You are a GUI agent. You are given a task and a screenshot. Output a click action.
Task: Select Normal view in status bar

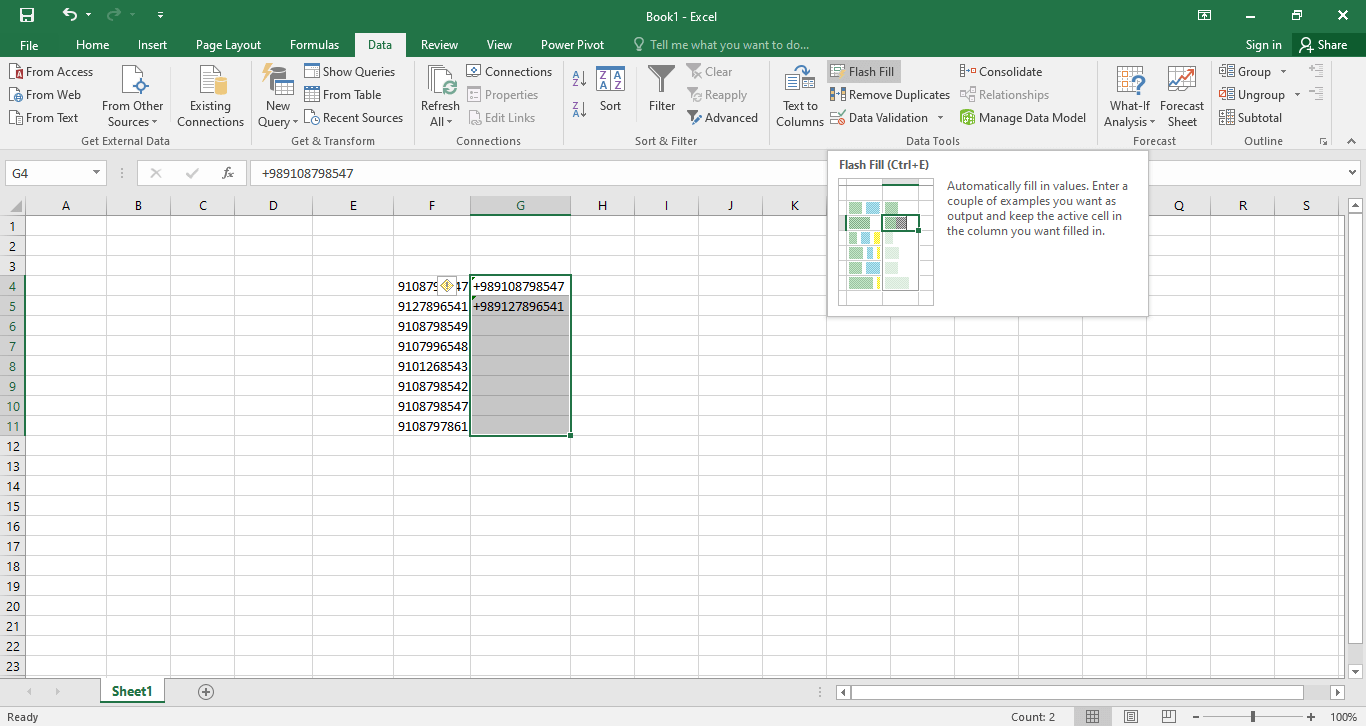click(x=1093, y=717)
